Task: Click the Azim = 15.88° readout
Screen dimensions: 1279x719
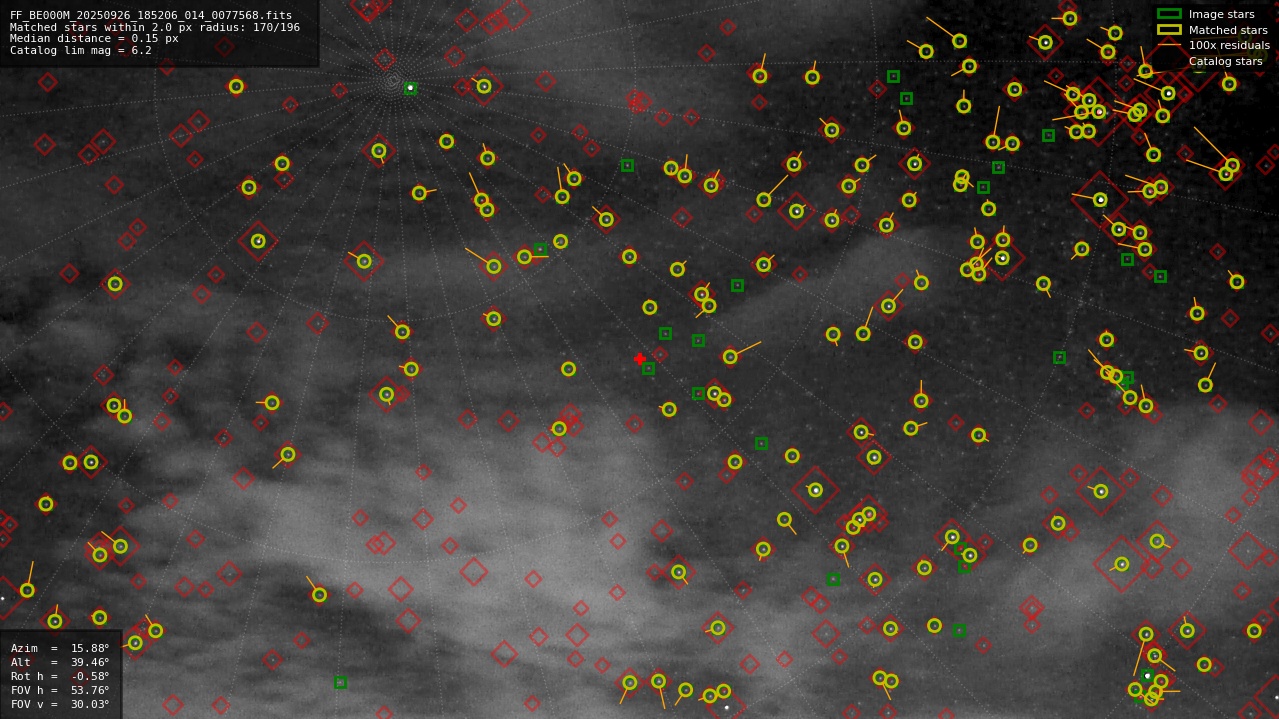Action: (60, 648)
